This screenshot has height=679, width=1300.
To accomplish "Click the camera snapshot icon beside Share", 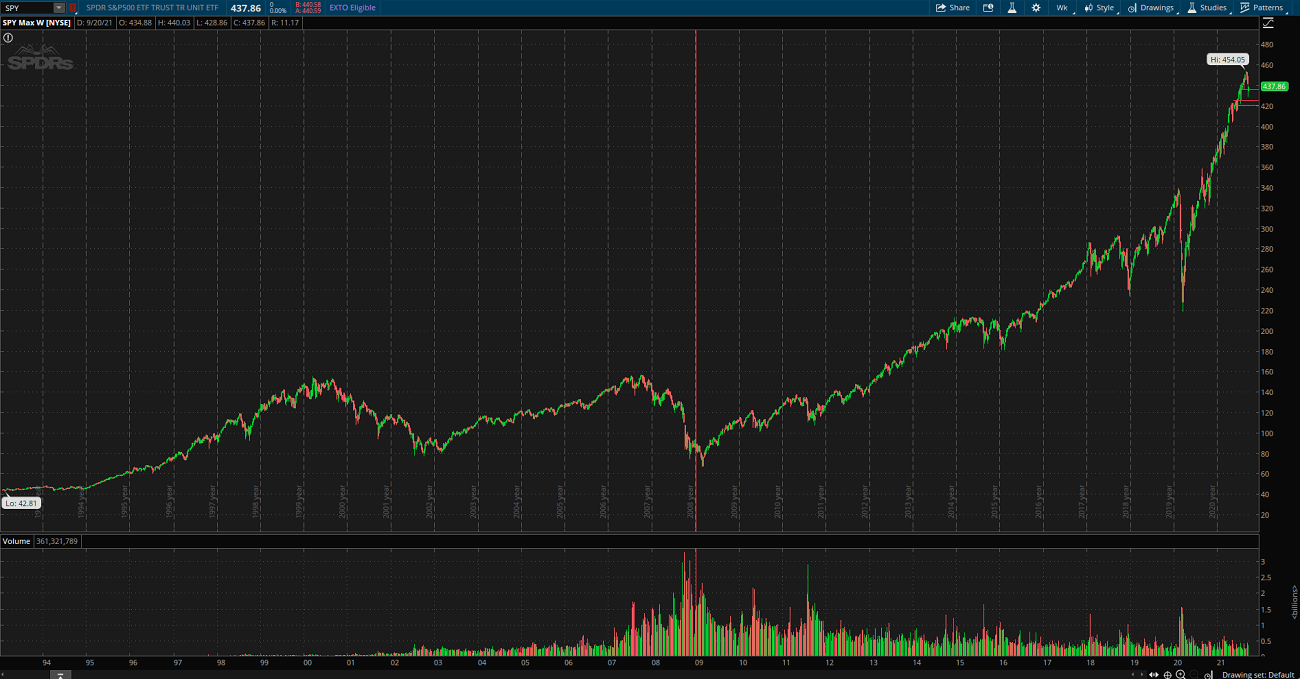I will pyautogui.click(x=988, y=8).
